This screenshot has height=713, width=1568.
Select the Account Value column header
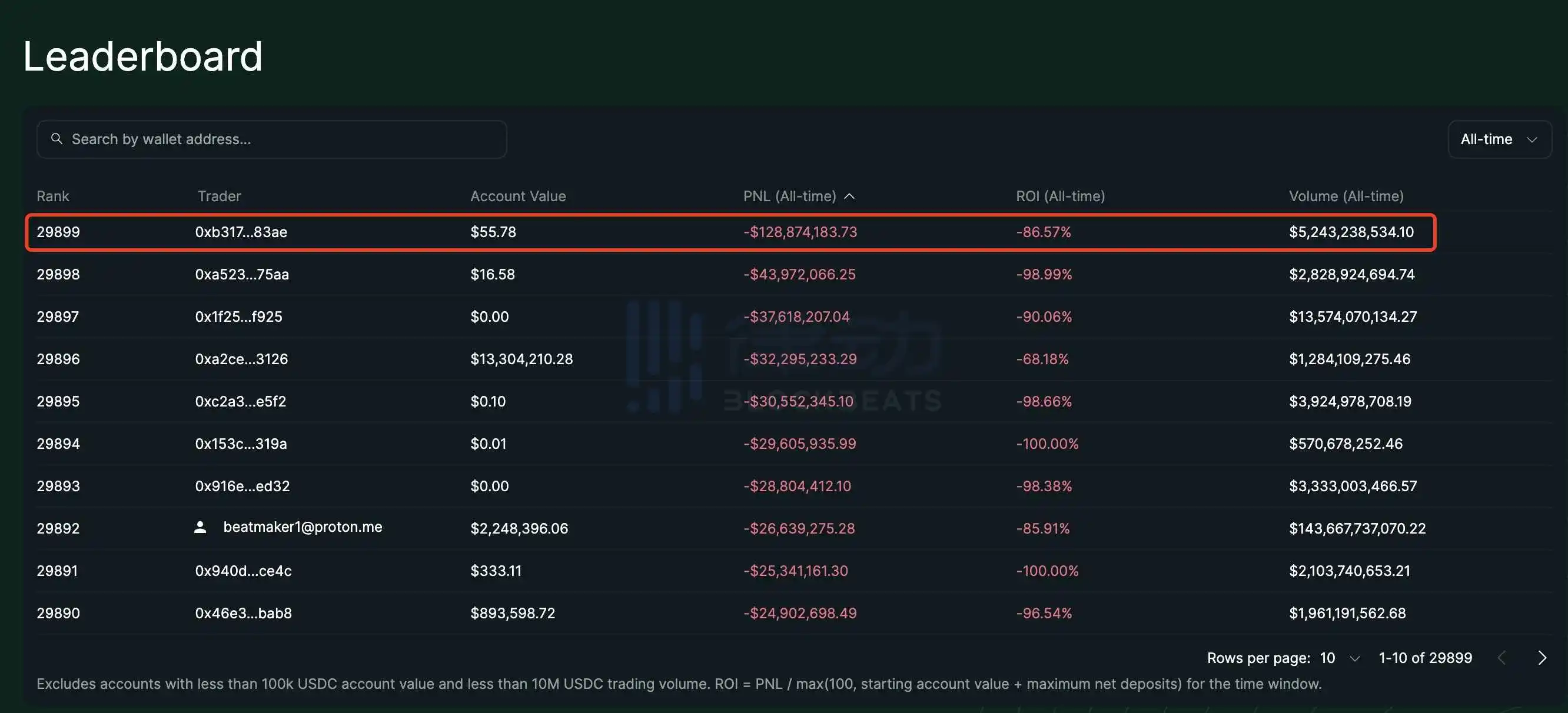(x=517, y=196)
